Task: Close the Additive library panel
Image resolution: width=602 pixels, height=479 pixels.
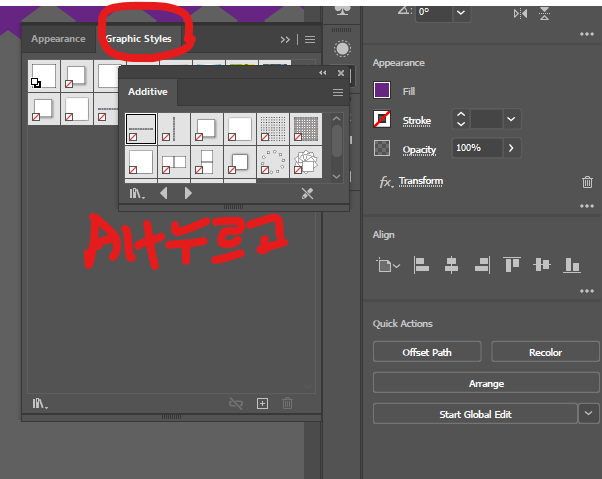Action: [x=341, y=73]
